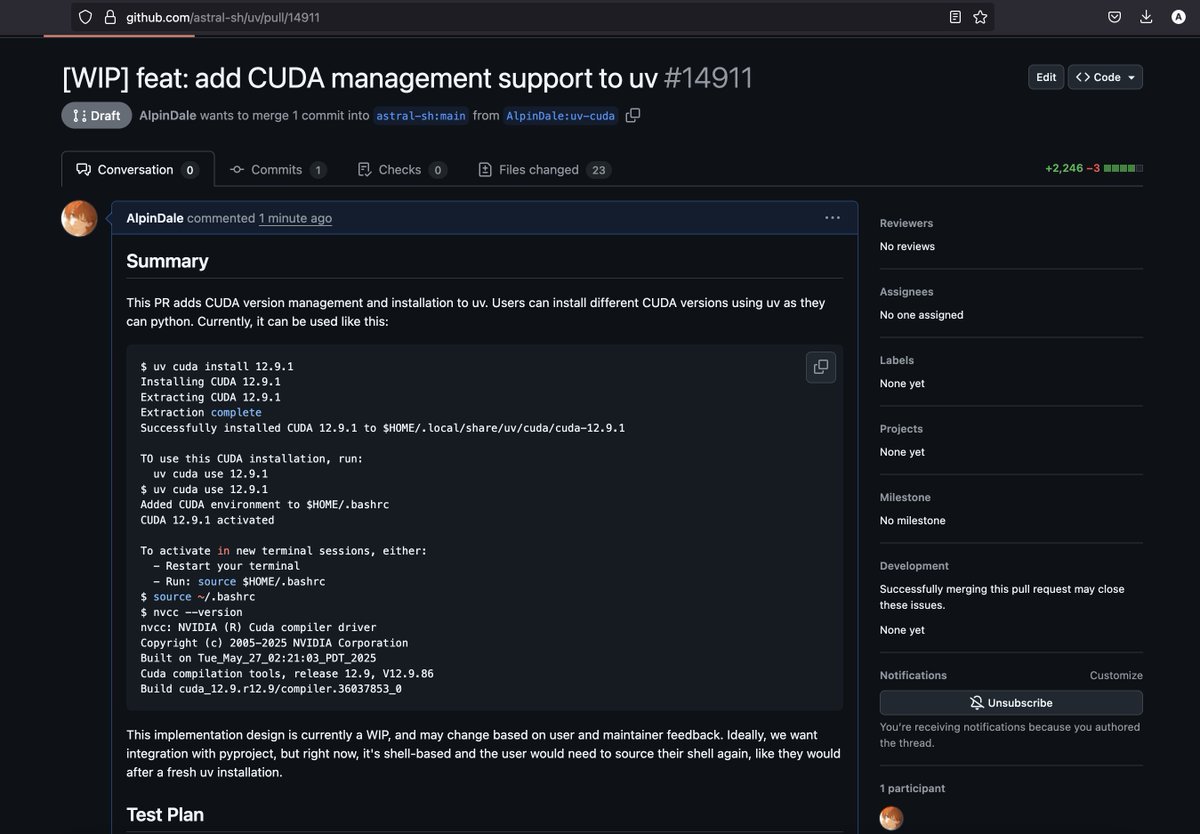The height and width of the screenshot is (834, 1200).
Task: Click the '1 participant' text
Action: 912,788
